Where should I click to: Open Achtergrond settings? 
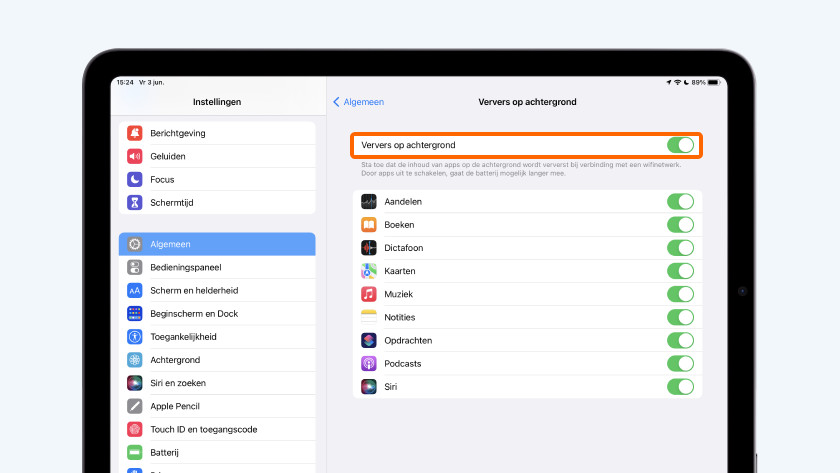[217, 359]
